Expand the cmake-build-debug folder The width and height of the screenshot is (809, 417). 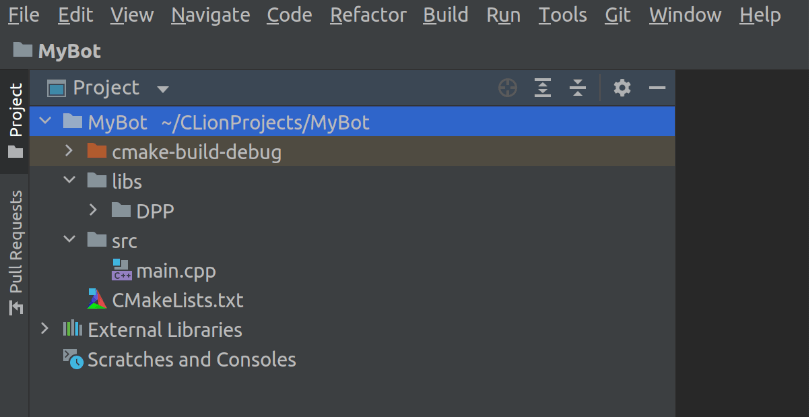pyautogui.click(x=69, y=152)
